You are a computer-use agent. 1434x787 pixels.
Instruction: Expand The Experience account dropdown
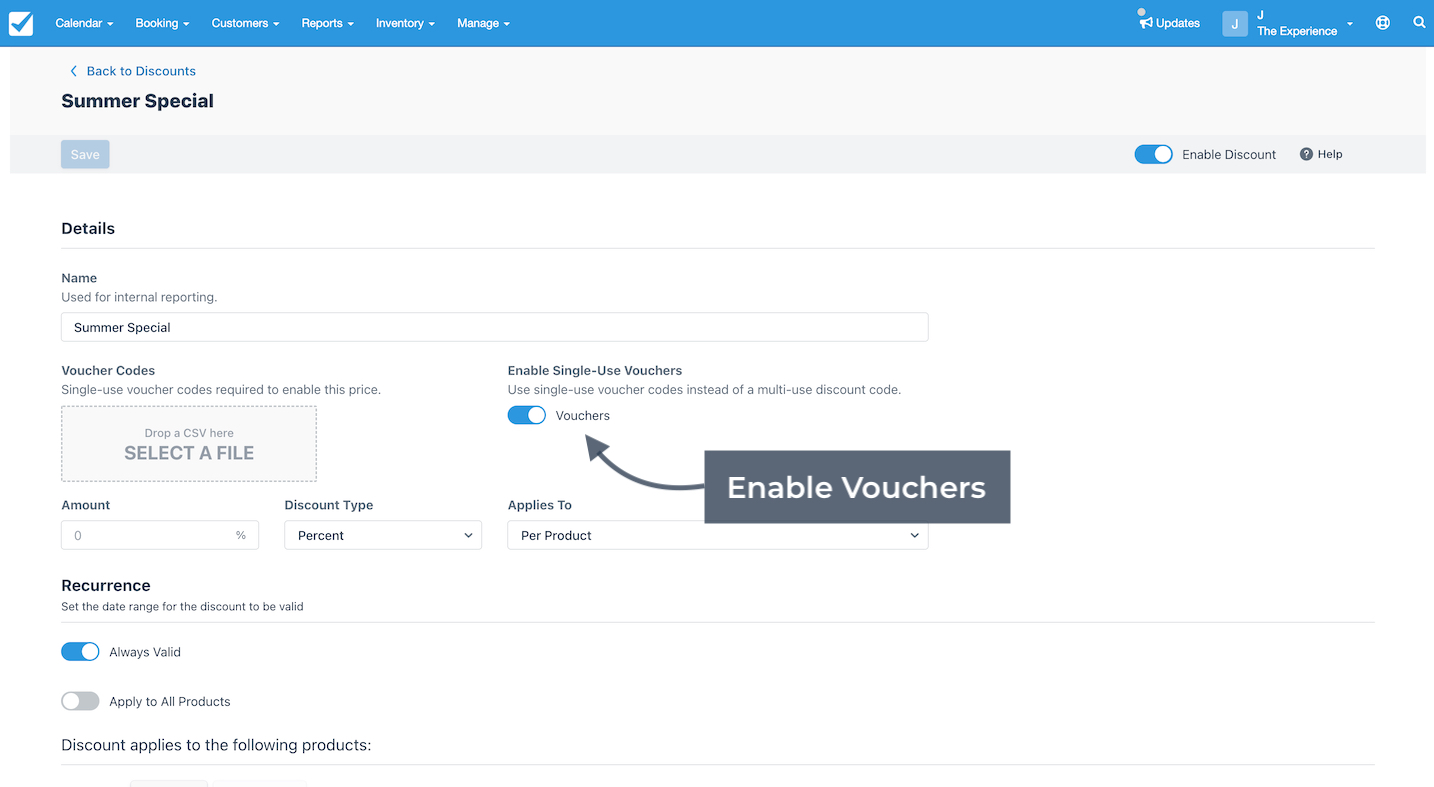(x=1304, y=23)
